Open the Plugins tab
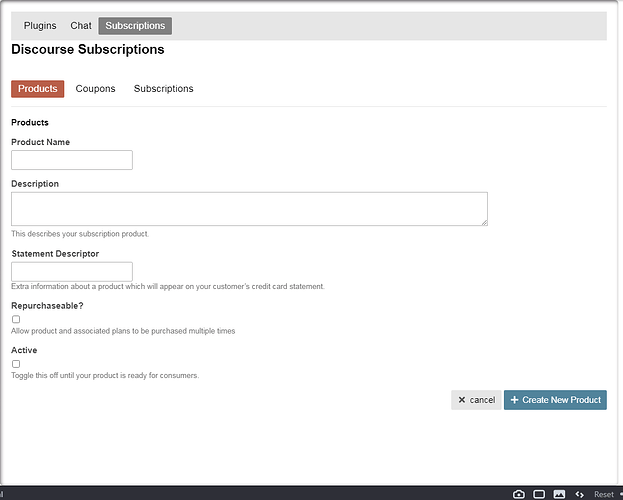Viewport: 623px width, 500px height. click(40, 25)
